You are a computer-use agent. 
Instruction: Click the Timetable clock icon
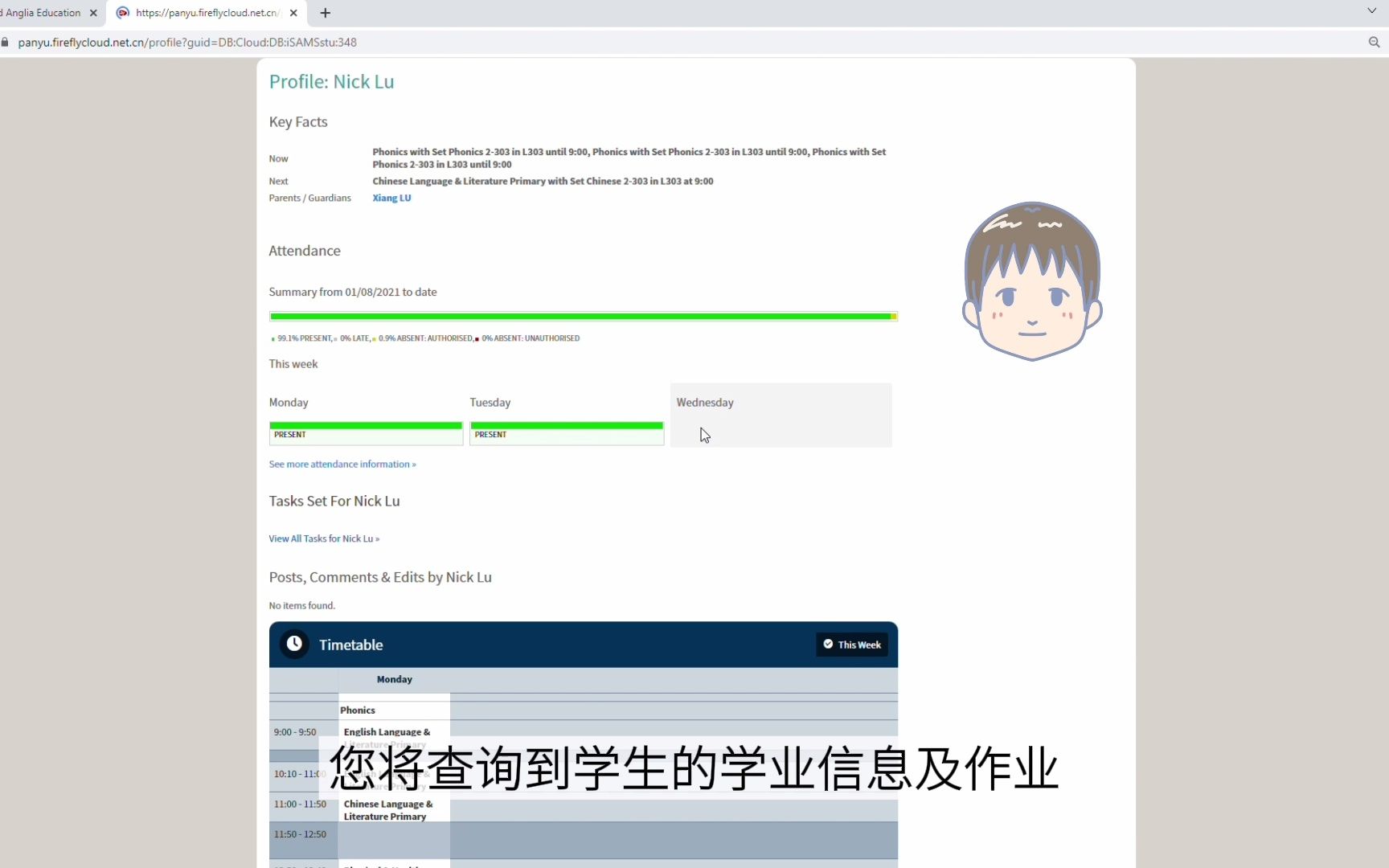coord(294,644)
